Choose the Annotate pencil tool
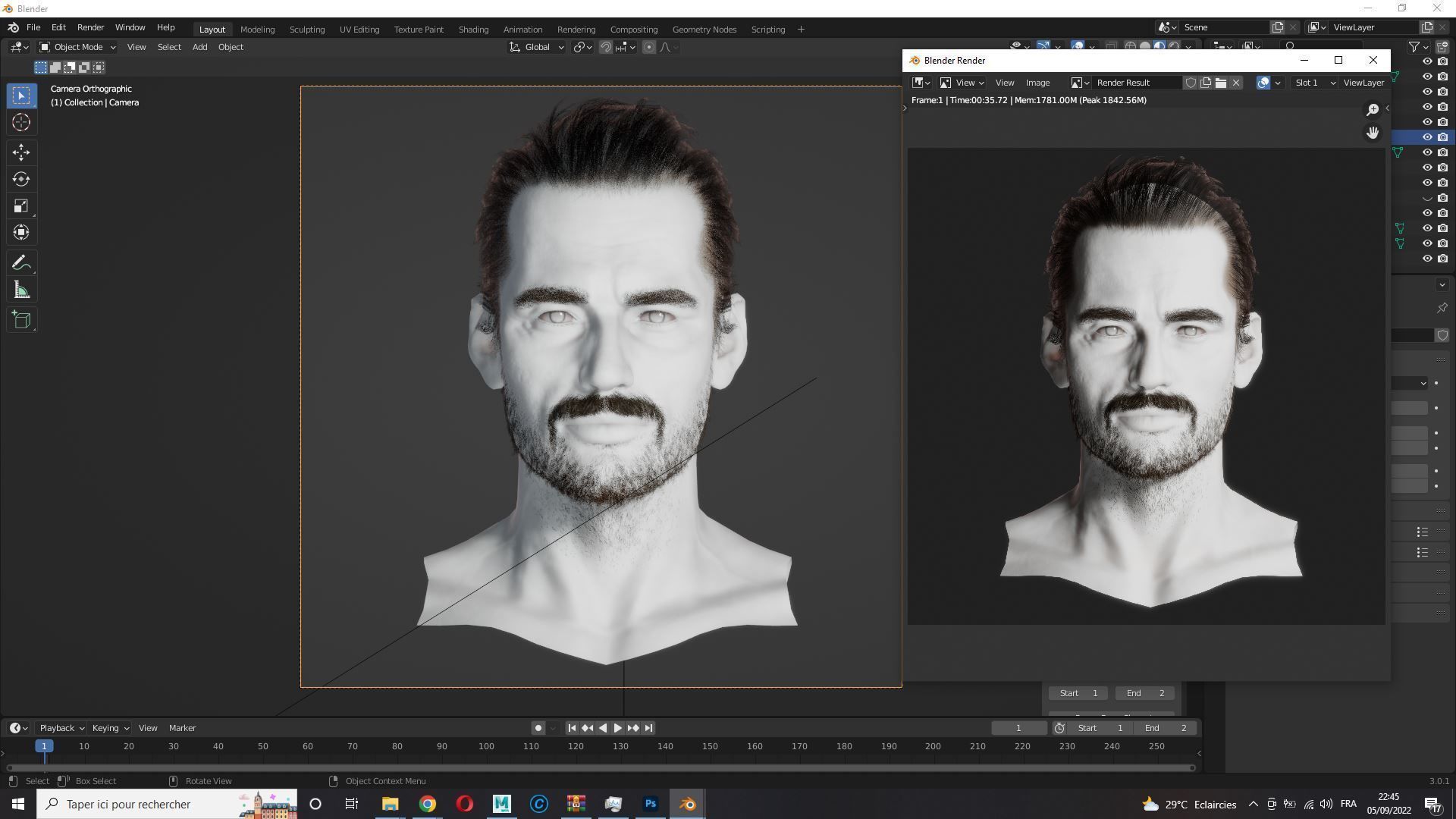This screenshot has width=1456, height=819. [21, 263]
